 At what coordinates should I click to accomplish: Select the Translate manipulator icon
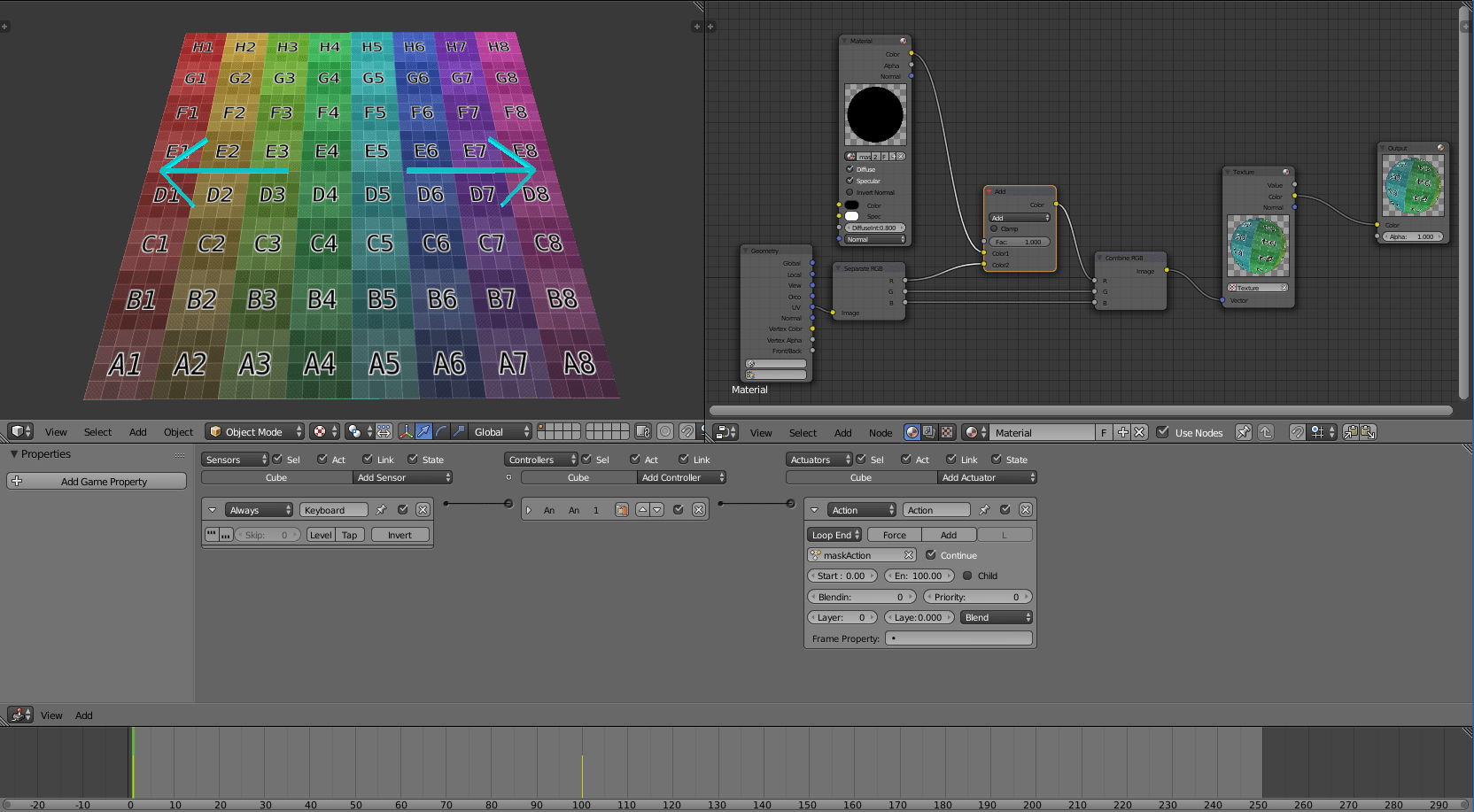click(424, 431)
